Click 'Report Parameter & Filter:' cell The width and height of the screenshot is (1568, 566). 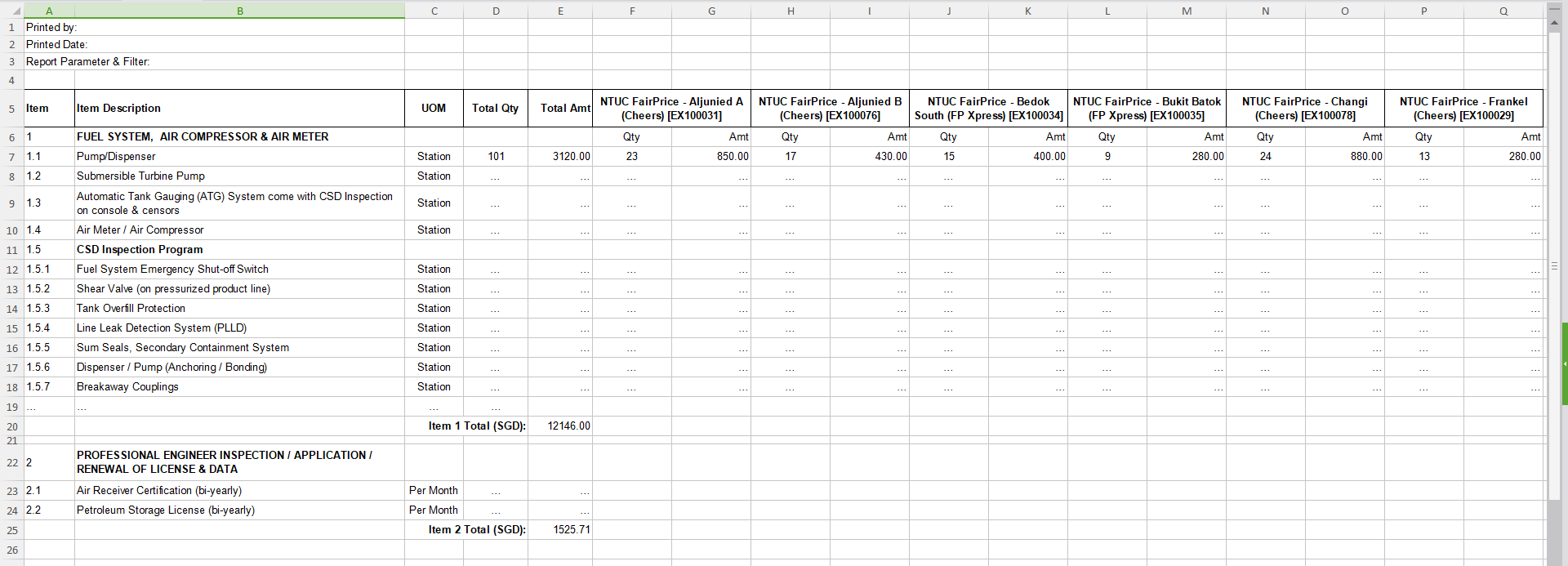click(x=87, y=62)
